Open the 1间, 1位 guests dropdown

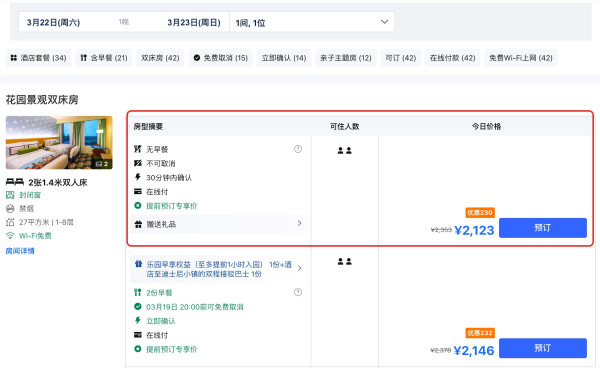pos(312,22)
